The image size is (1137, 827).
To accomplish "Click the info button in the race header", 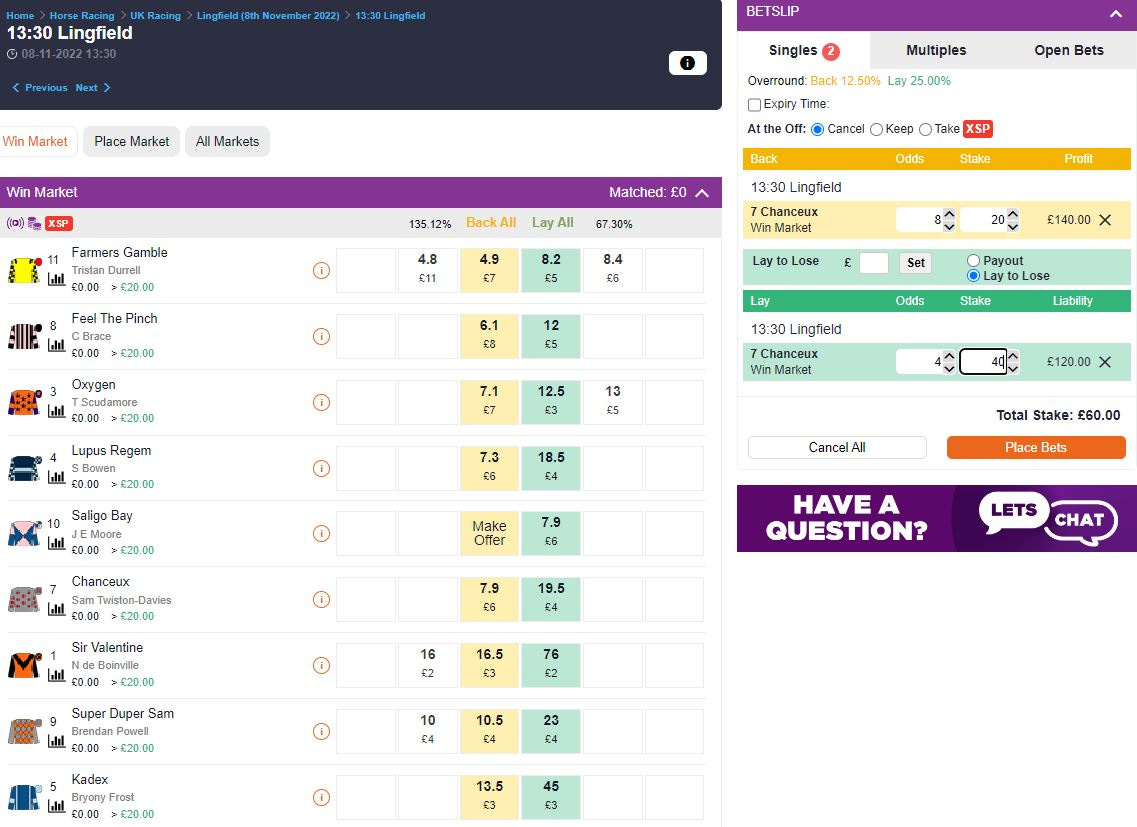I will pyautogui.click(x=687, y=62).
